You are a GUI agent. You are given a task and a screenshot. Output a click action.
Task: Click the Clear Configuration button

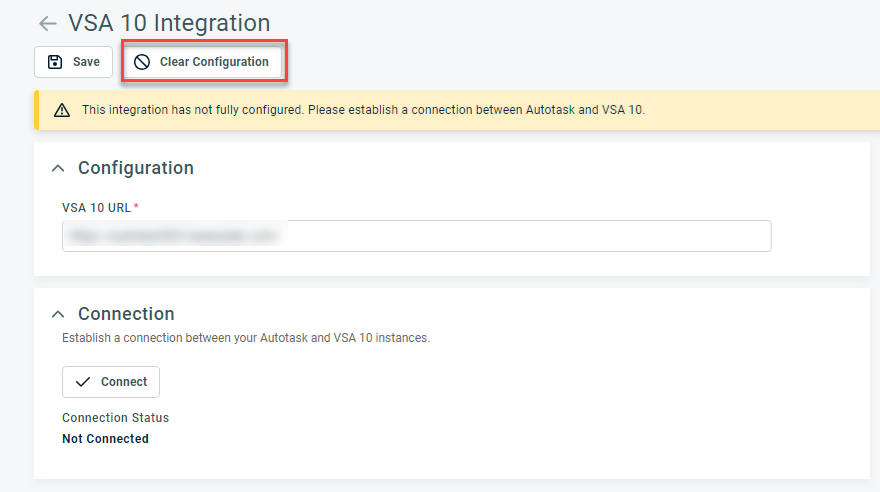(202, 62)
